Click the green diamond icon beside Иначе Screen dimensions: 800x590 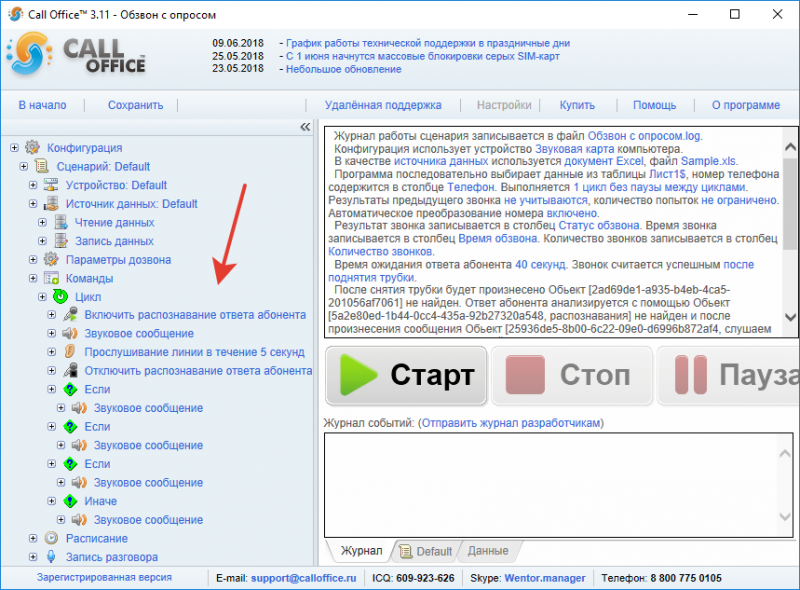70,501
